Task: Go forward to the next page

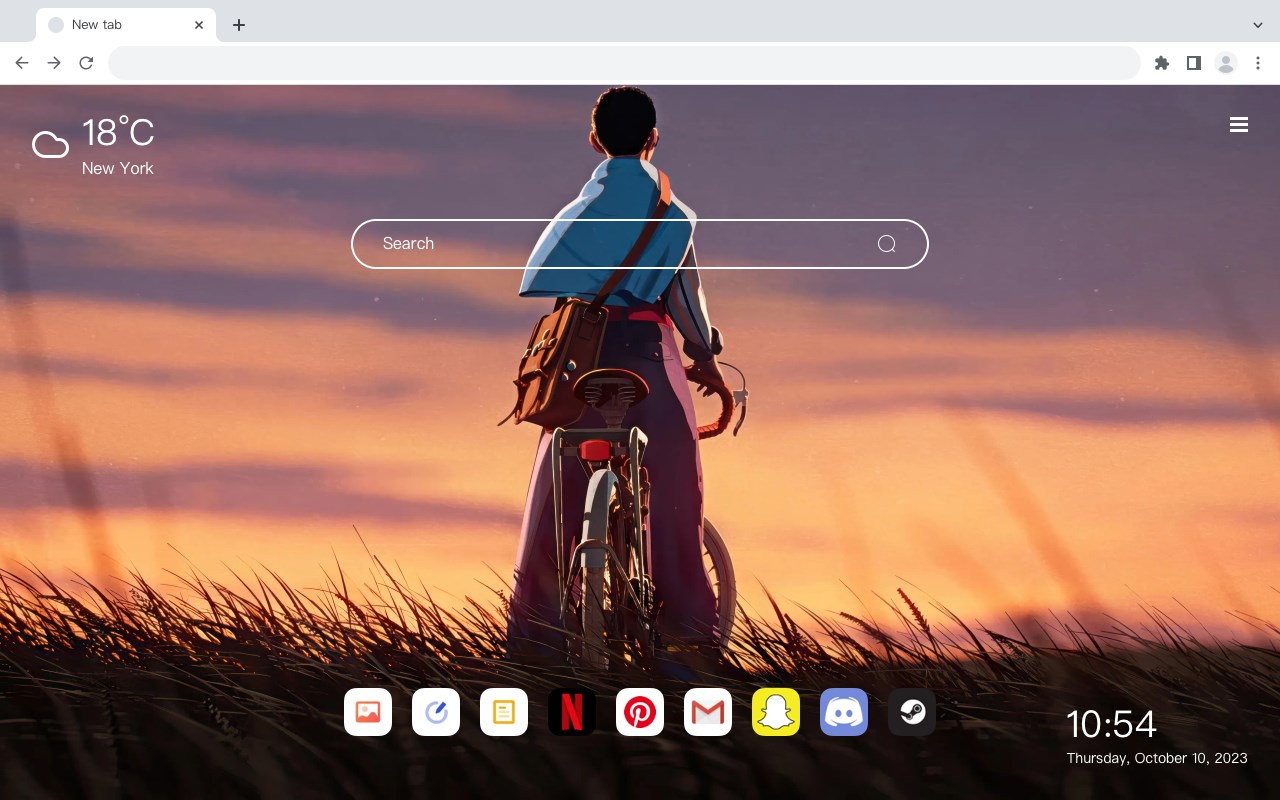Action: (x=54, y=63)
